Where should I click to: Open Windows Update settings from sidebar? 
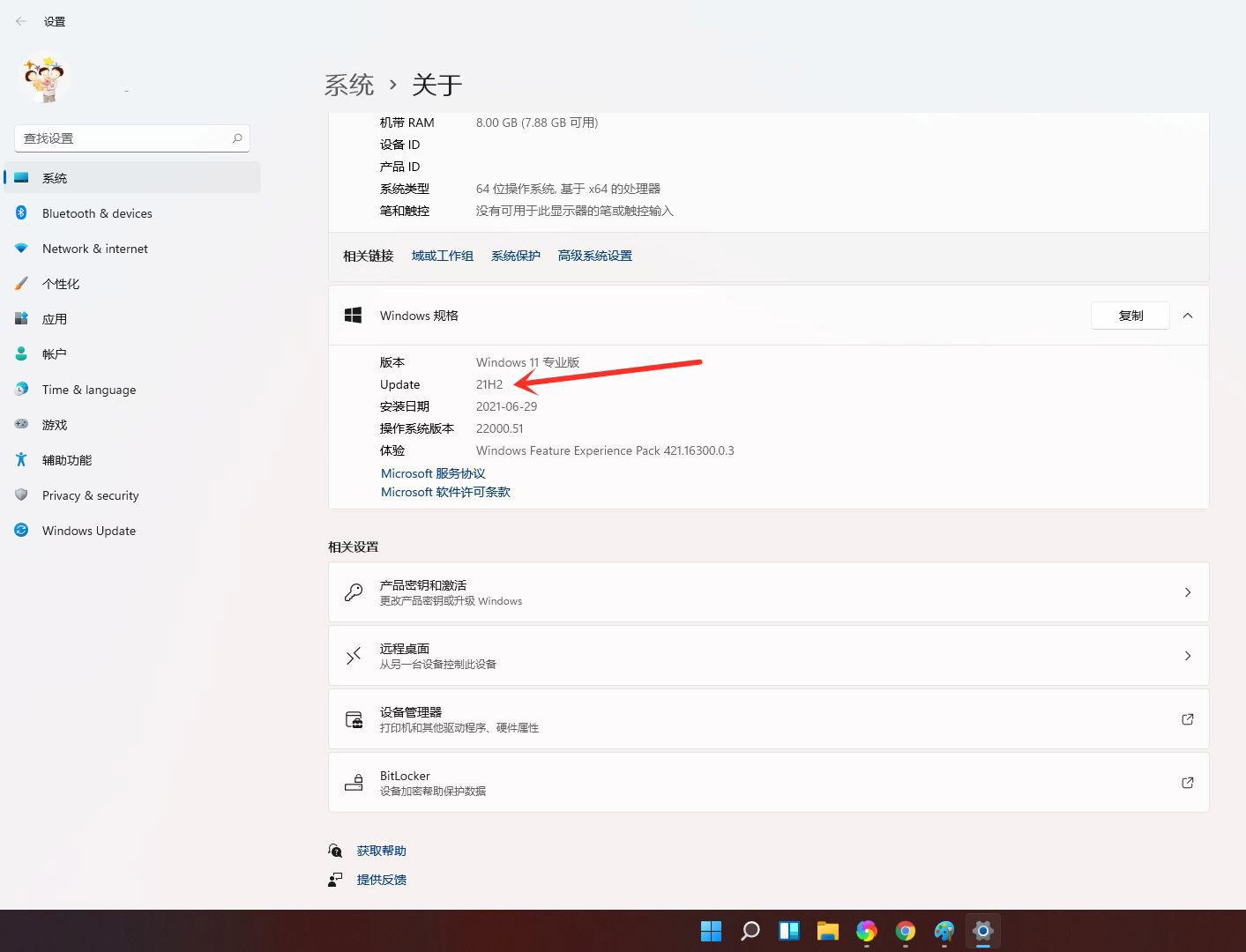(88, 530)
